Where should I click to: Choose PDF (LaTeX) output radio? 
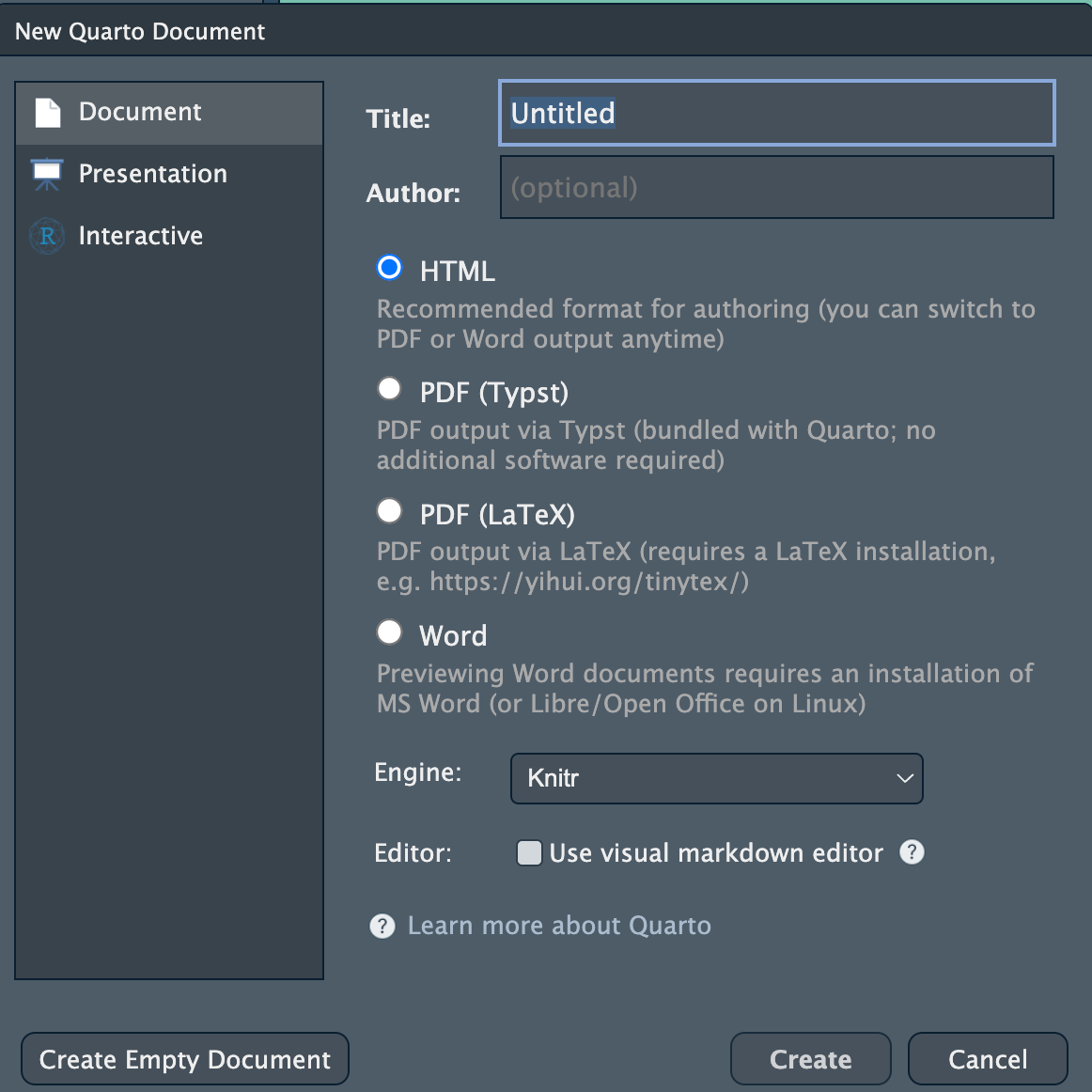[x=389, y=510]
